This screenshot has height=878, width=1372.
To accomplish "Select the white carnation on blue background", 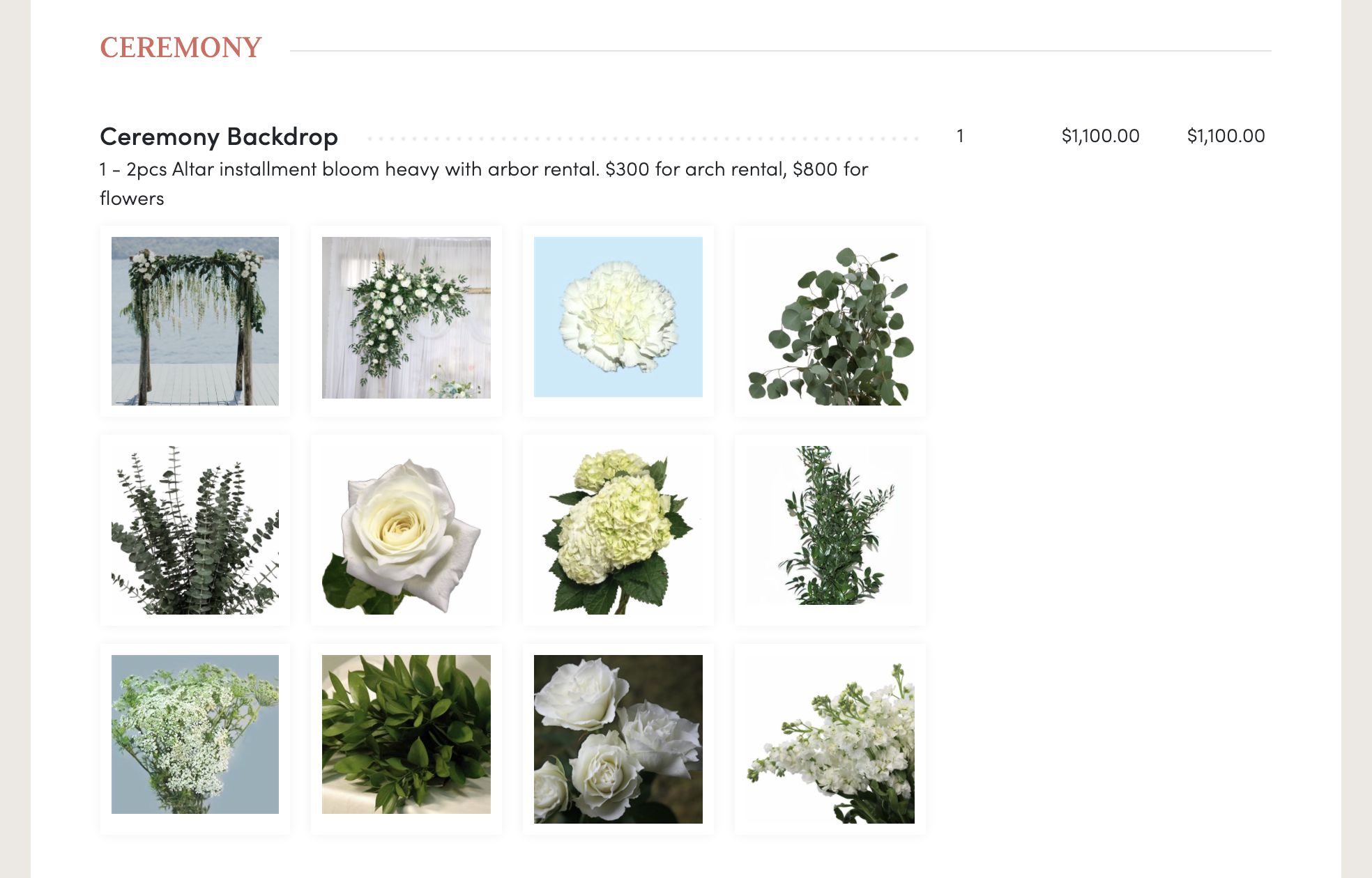I will point(618,317).
